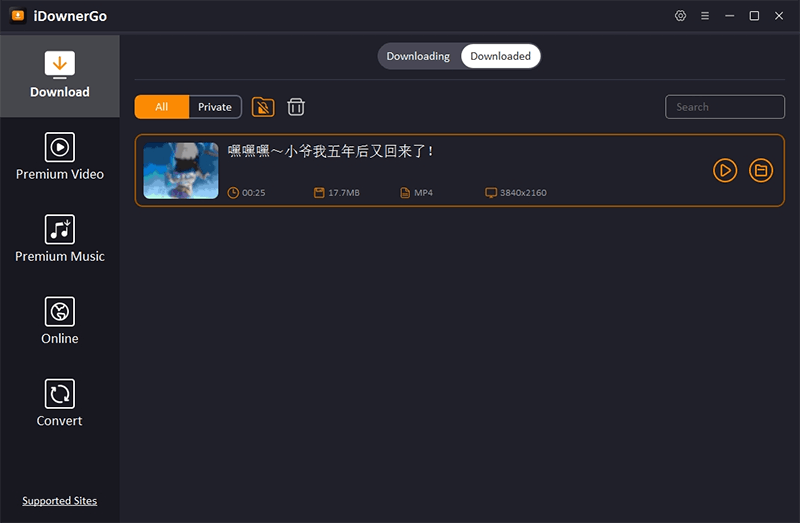Open the downloaded file's folder

tap(761, 170)
